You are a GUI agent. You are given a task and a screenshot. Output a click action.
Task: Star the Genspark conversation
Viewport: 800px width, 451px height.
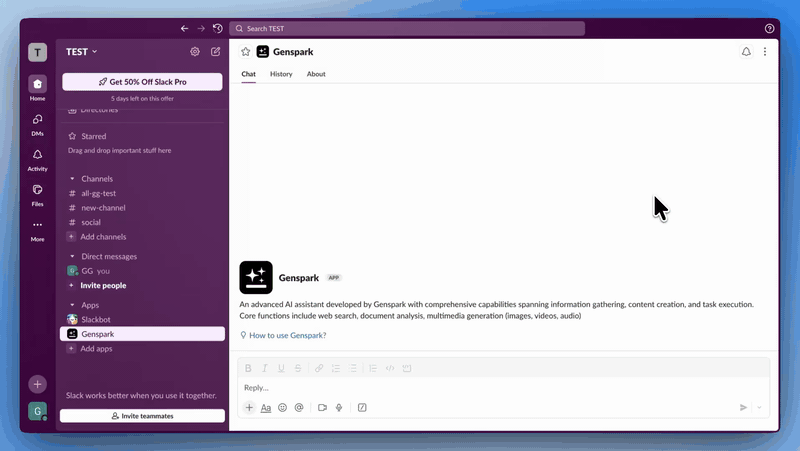pyautogui.click(x=245, y=52)
